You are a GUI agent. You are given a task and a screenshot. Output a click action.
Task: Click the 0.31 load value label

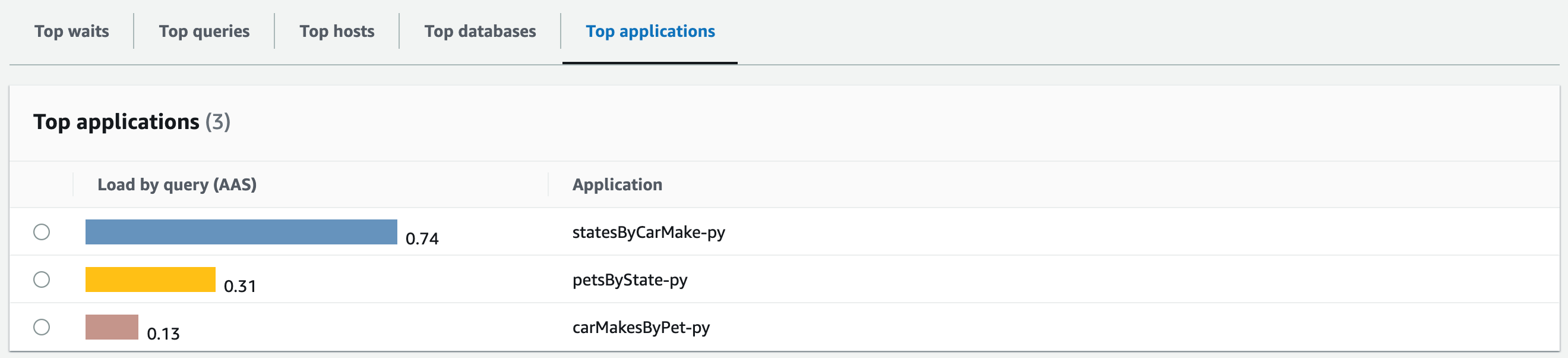pyautogui.click(x=240, y=286)
